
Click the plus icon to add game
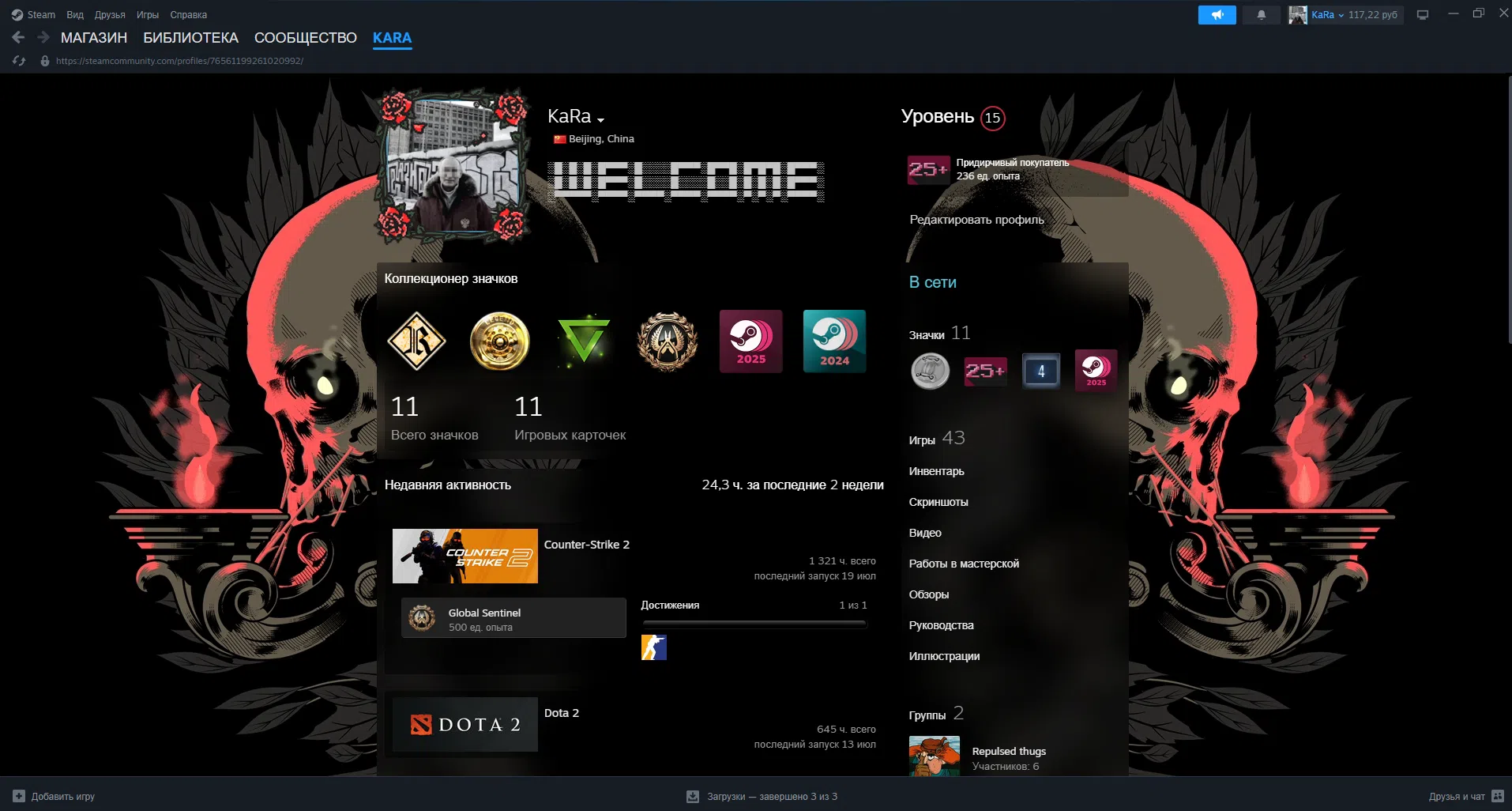click(x=19, y=796)
